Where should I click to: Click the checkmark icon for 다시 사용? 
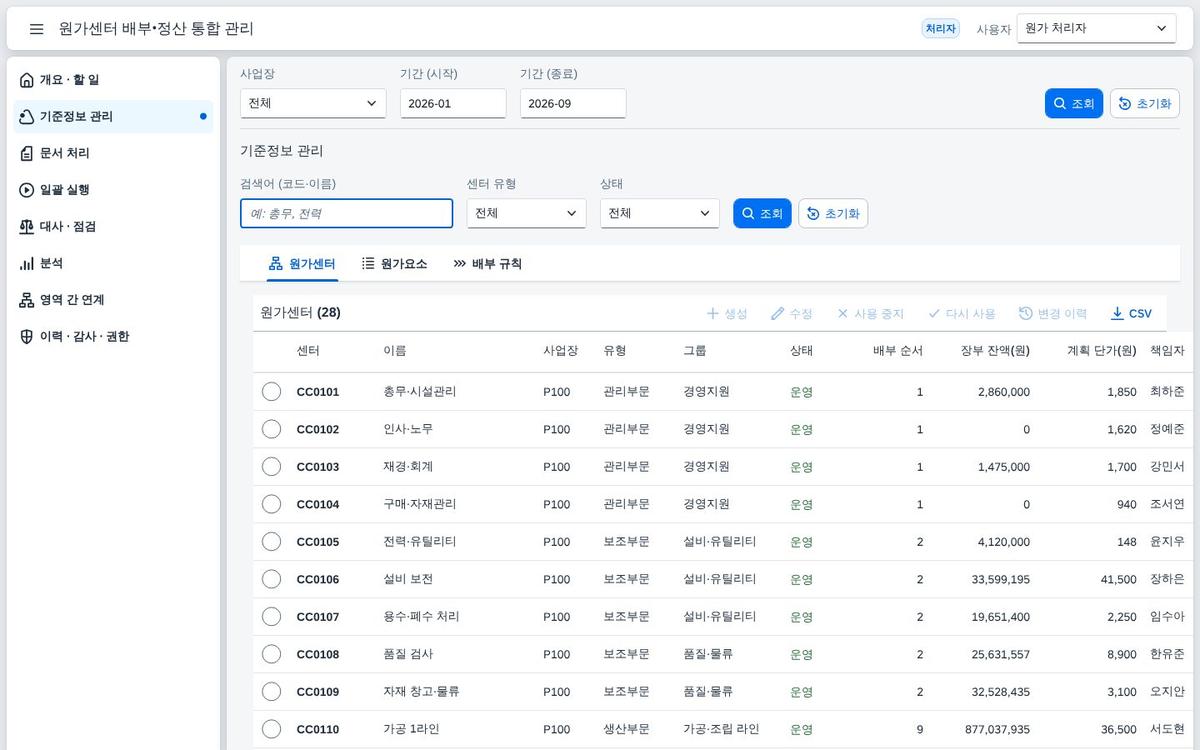coord(934,313)
